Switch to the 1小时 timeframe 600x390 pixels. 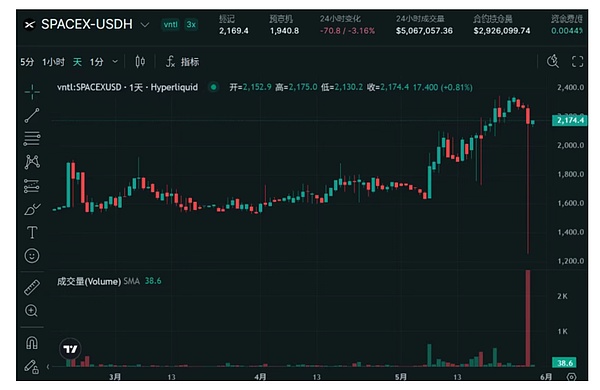tap(53, 62)
